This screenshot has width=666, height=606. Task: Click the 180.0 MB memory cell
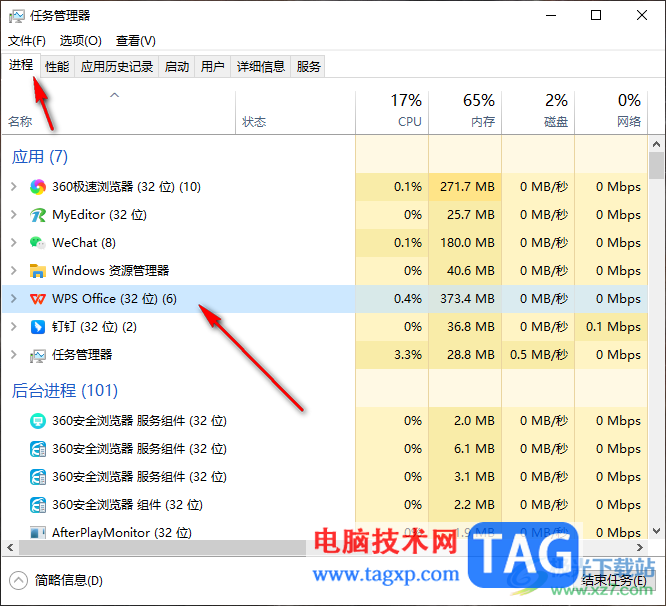(467, 243)
